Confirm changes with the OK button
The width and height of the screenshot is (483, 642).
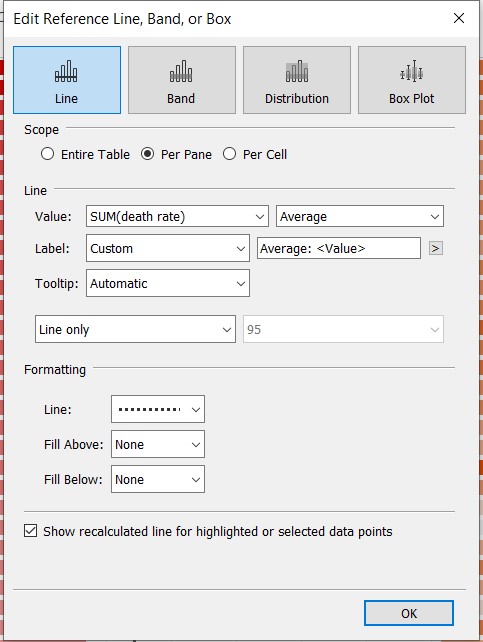(409, 613)
